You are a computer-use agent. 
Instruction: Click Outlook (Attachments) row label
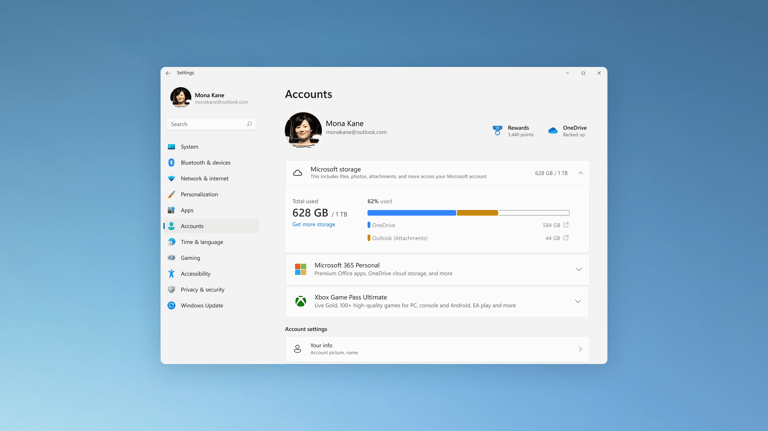tap(400, 238)
